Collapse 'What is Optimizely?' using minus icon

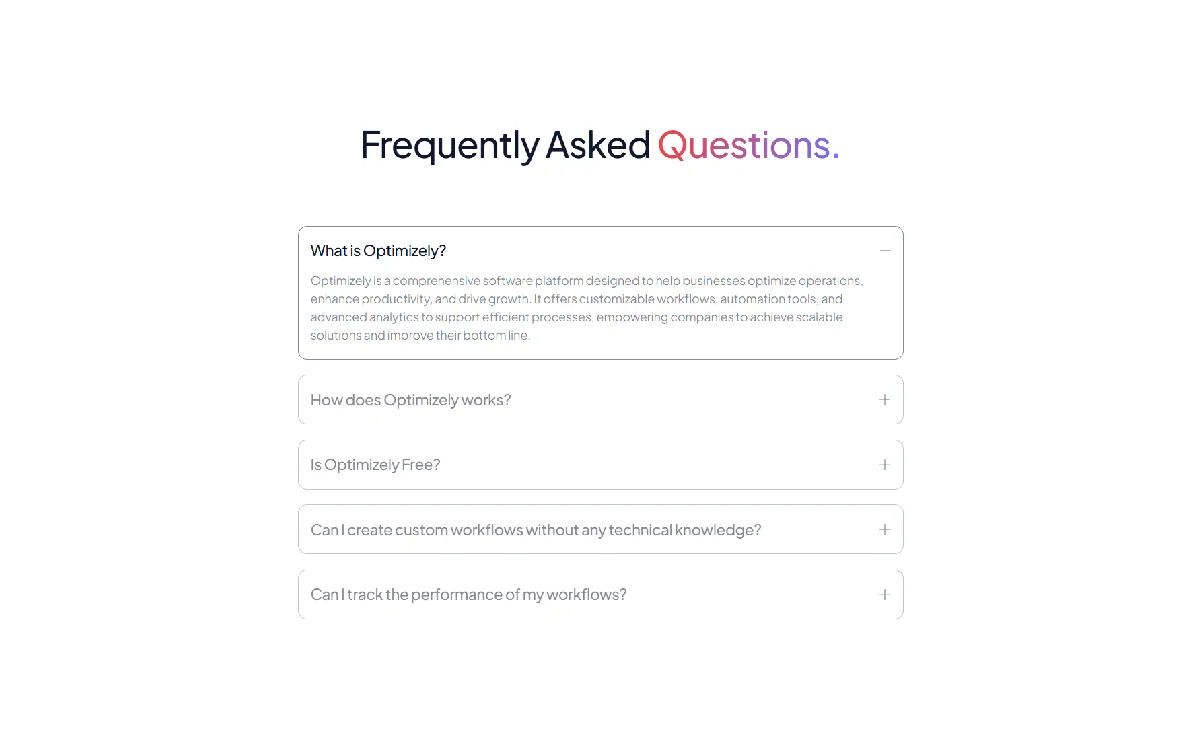pyautogui.click(x=884, y=251)
